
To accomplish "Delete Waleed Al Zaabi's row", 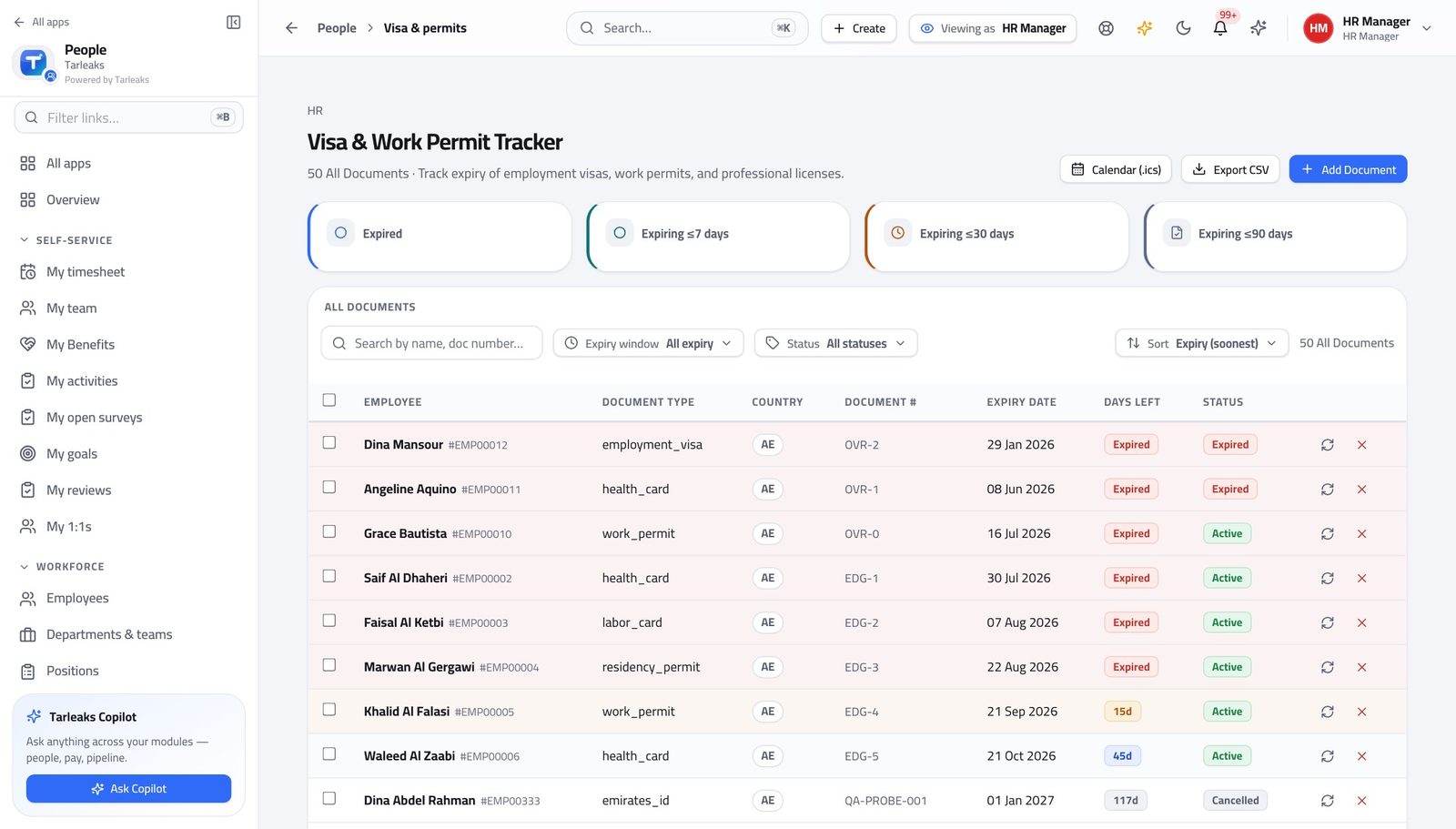I will coord(1362,756).
